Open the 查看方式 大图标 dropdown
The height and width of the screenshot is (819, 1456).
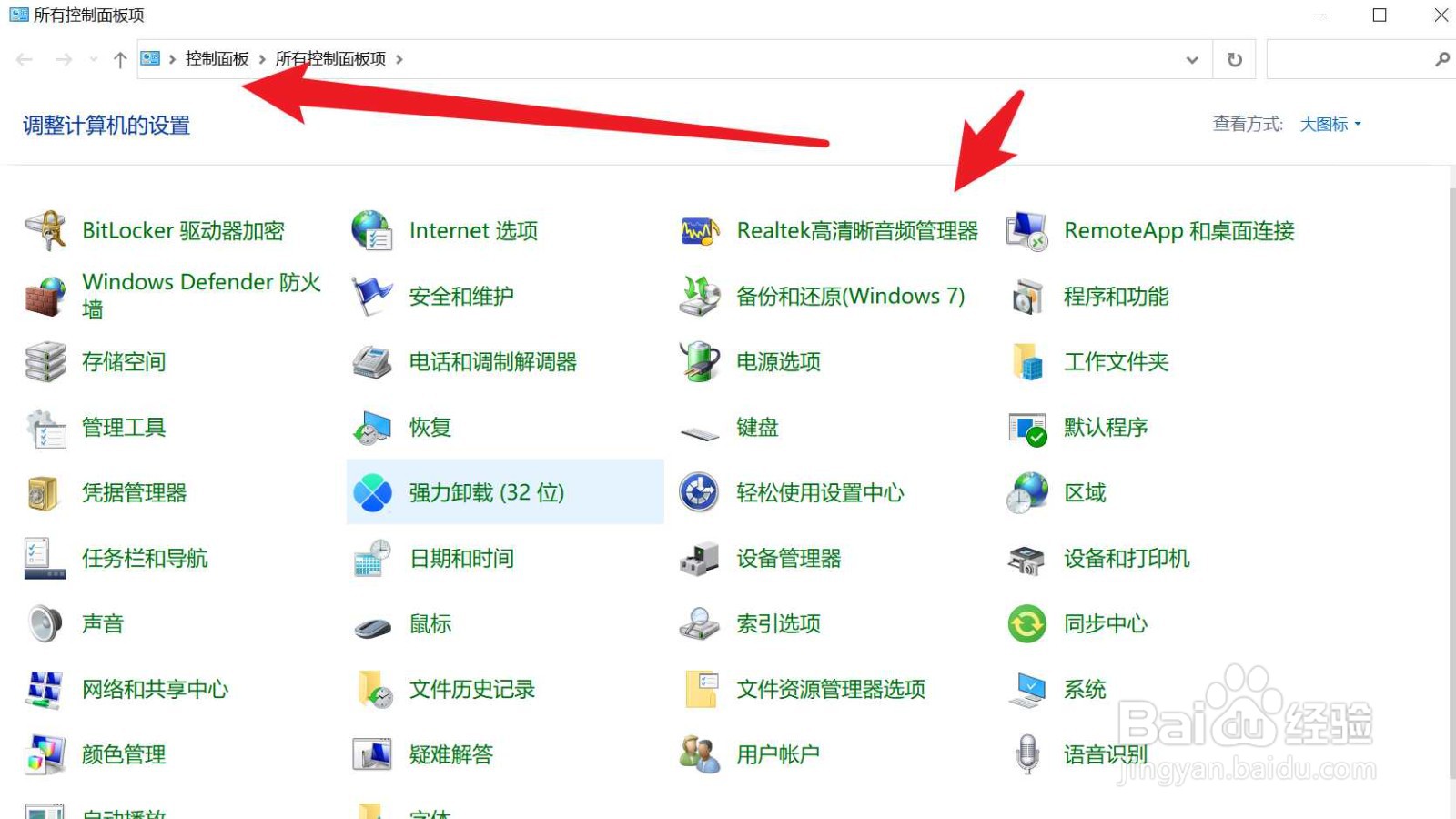point(1330,125)
